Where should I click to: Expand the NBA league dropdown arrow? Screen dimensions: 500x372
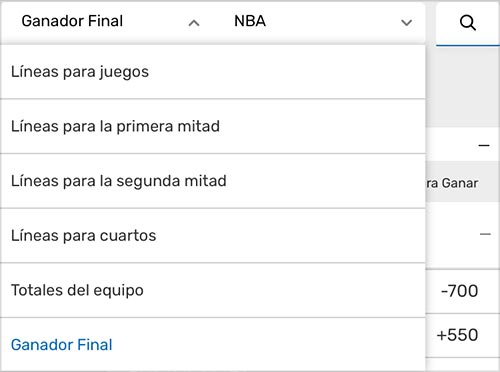406,23
